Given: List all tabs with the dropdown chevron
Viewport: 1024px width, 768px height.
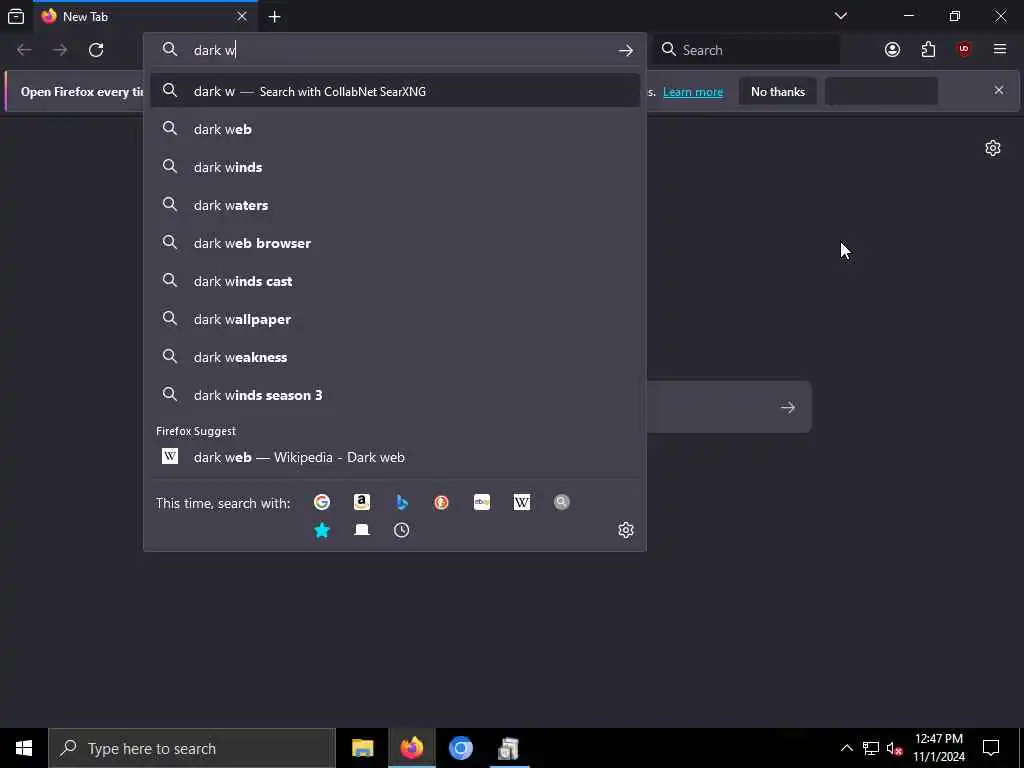Looking at the screenshot, I should point(840,16).
